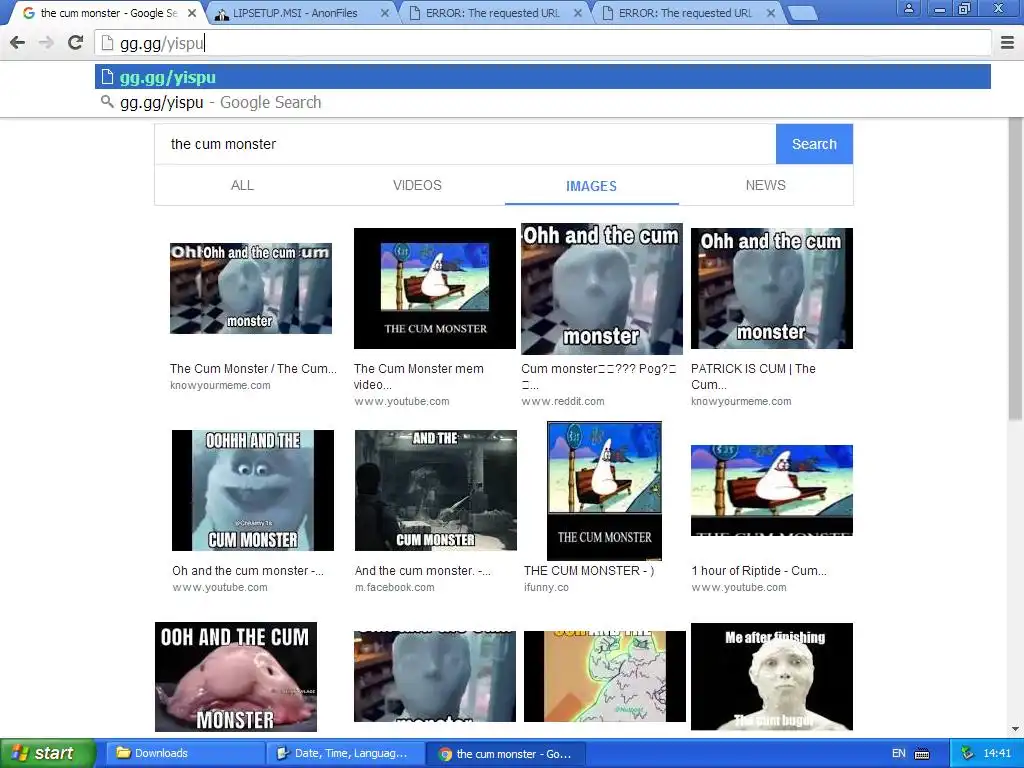Viewport: 1024px width, 768px height.
Task: Click the m.facebook.com source text
Action: click(x=394, y=588)
